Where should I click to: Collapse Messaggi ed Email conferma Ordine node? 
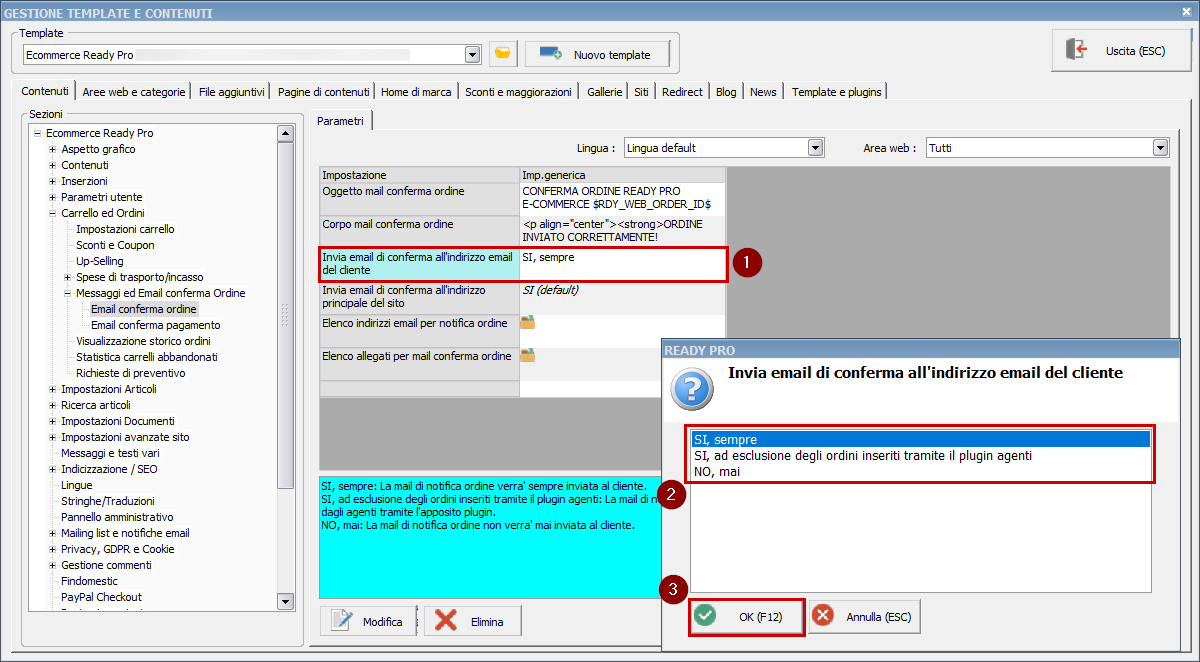(67, 293)
